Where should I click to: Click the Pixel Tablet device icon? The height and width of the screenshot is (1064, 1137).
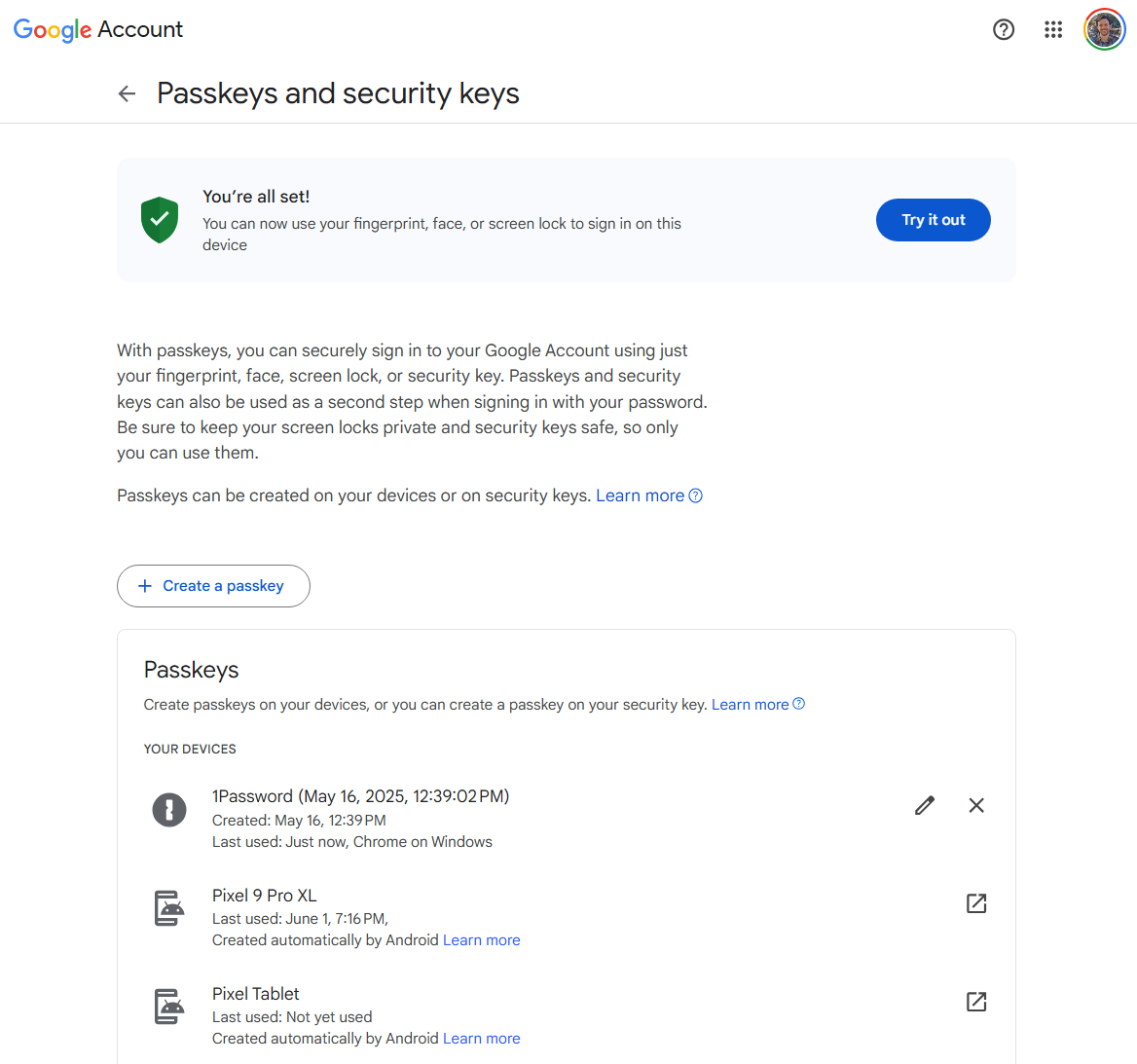[x=169, y=1007]
